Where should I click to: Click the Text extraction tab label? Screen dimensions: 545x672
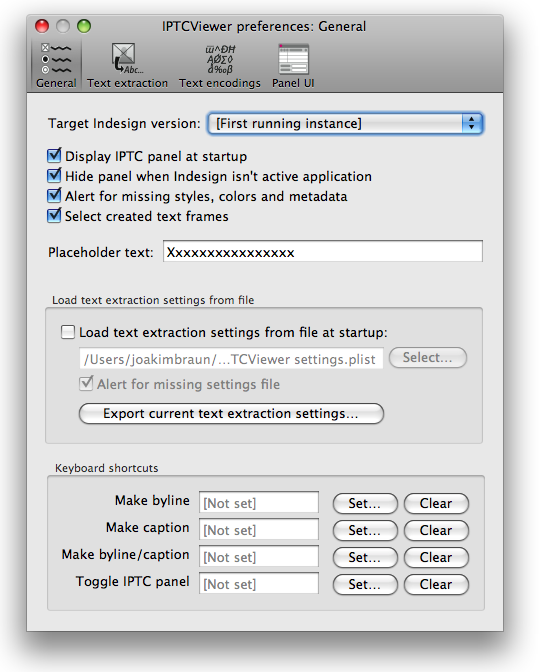pyautogui.click(x=127, y=83)
